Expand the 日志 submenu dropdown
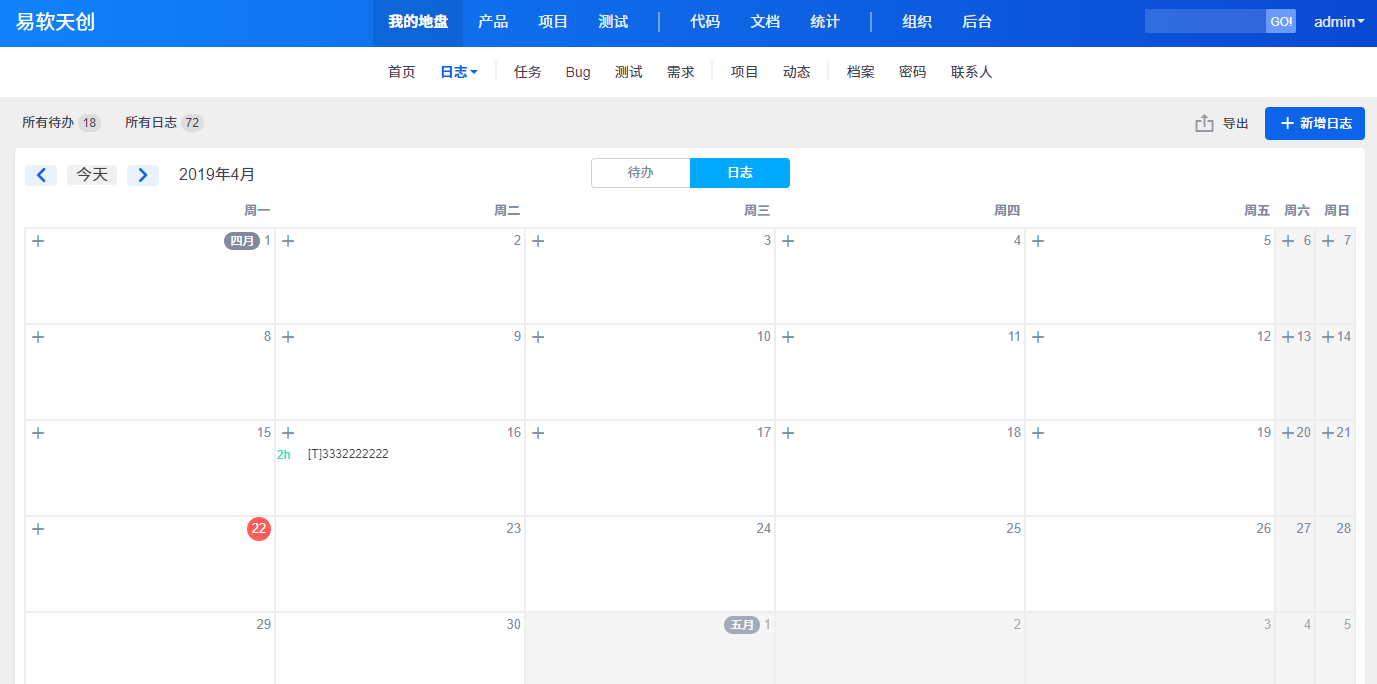 pos(459,72)
